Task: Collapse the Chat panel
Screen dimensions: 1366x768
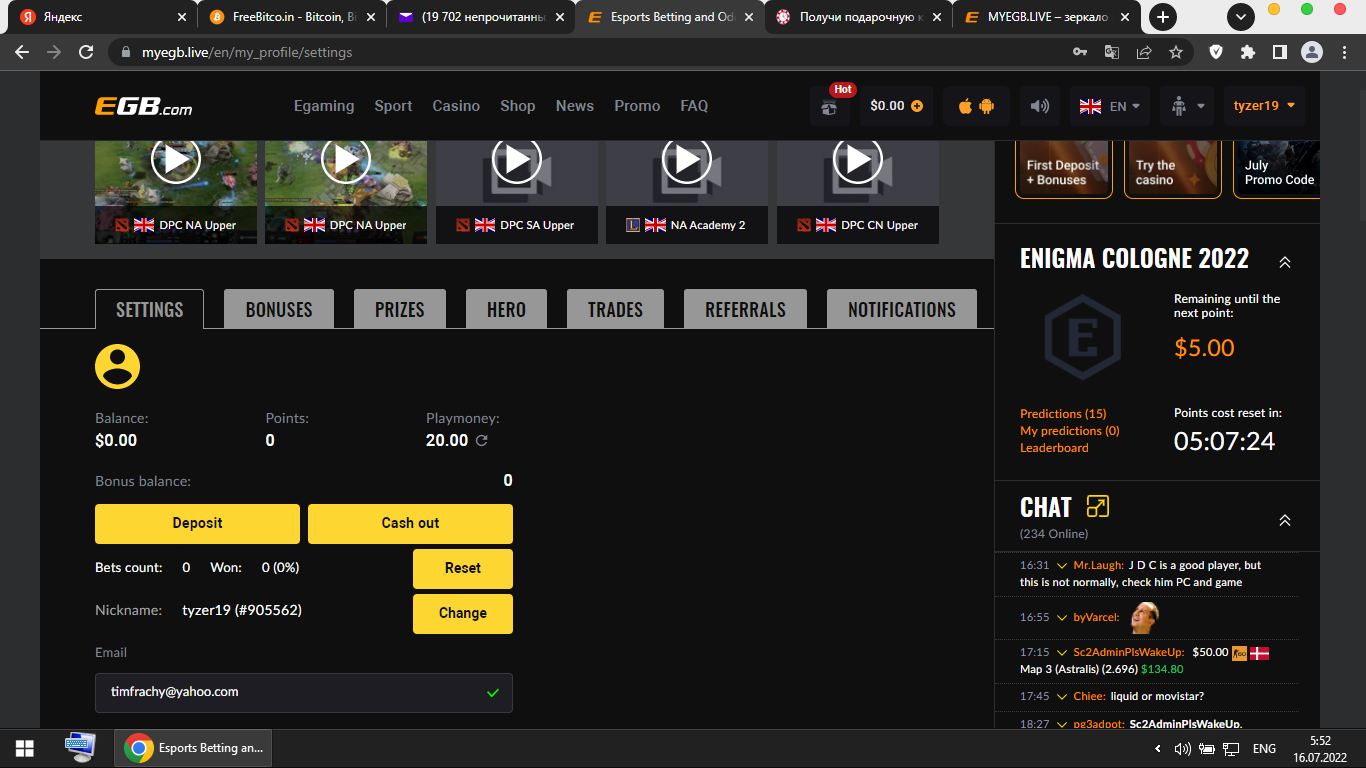Action: (1285, 520)
